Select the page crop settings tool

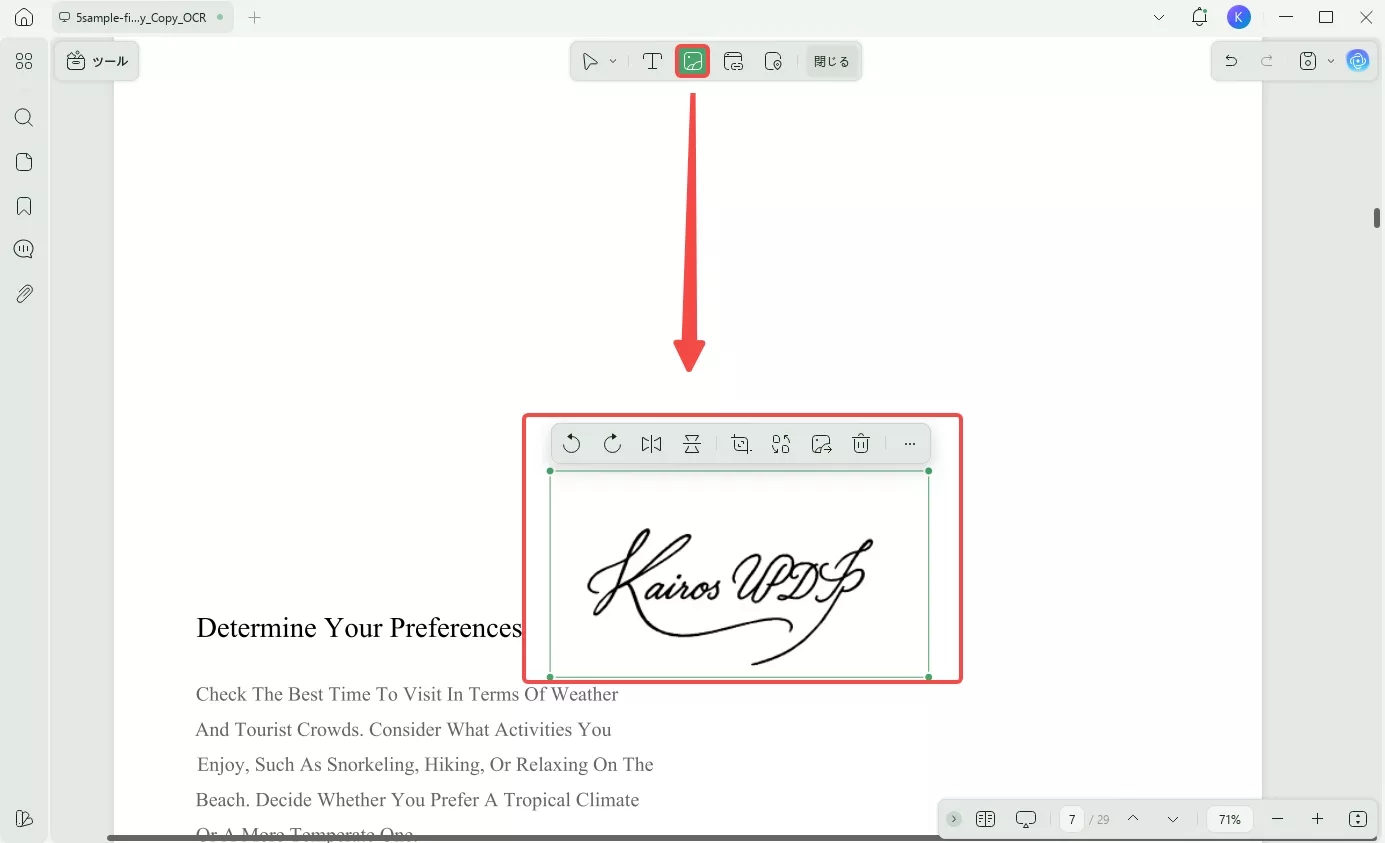(773, 62)
